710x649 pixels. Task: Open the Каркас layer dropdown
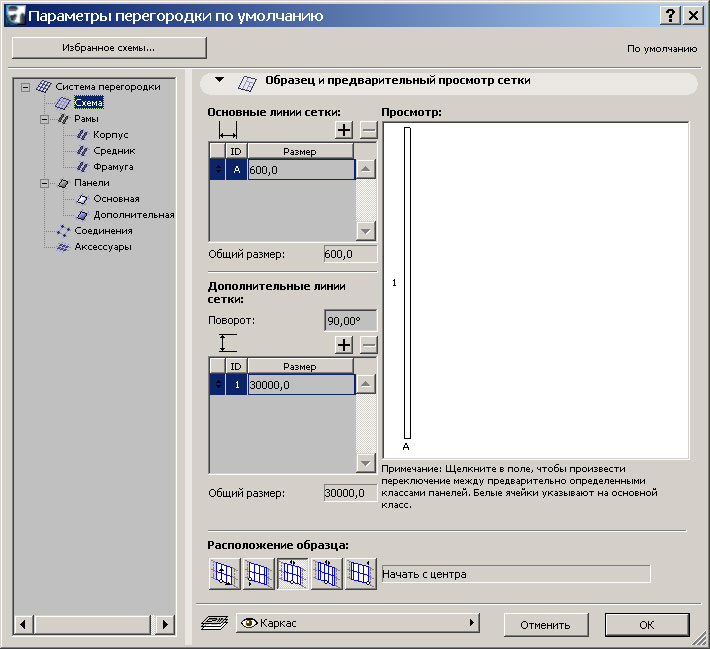click(x=356, y=624)
